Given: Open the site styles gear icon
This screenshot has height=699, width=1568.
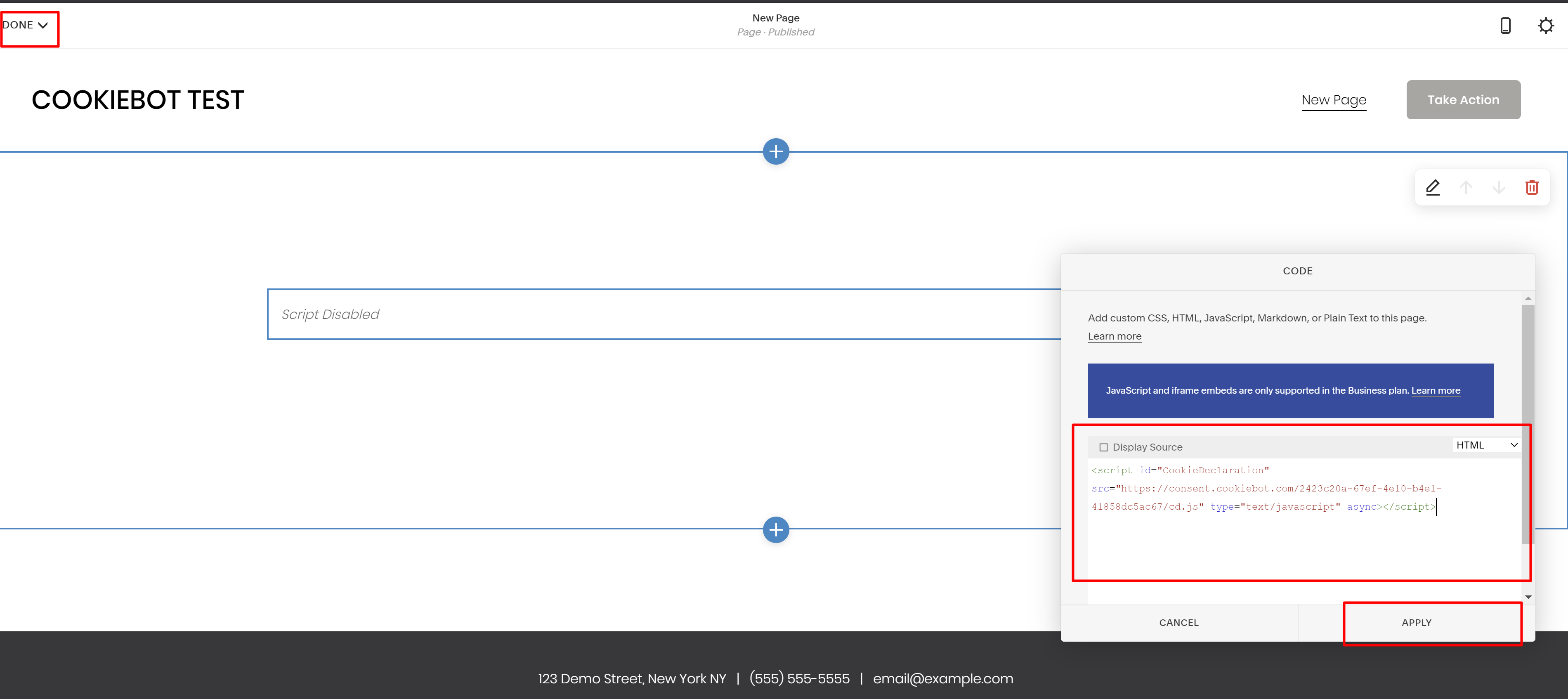Looking at the screenshot, I should 1545,26.
